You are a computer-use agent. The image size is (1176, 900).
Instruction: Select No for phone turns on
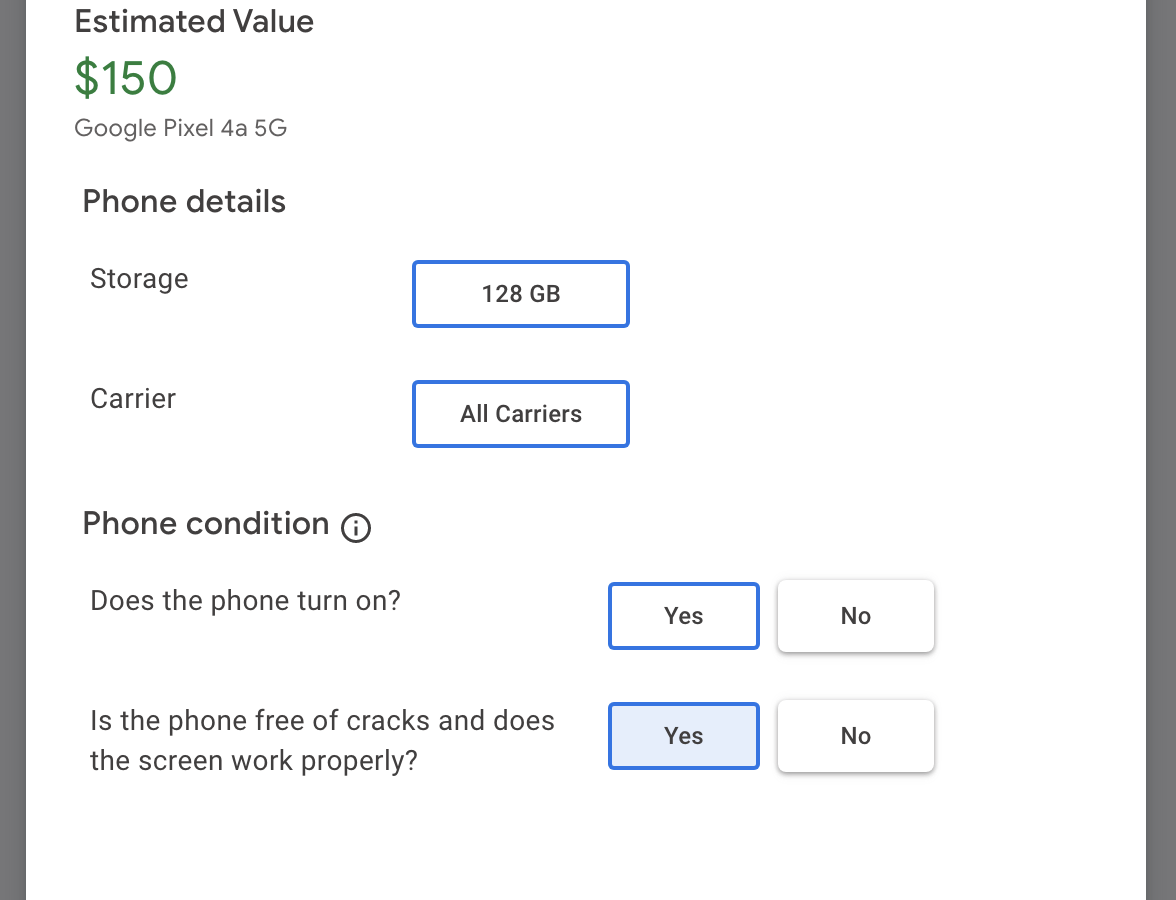[x=856, y=616]
